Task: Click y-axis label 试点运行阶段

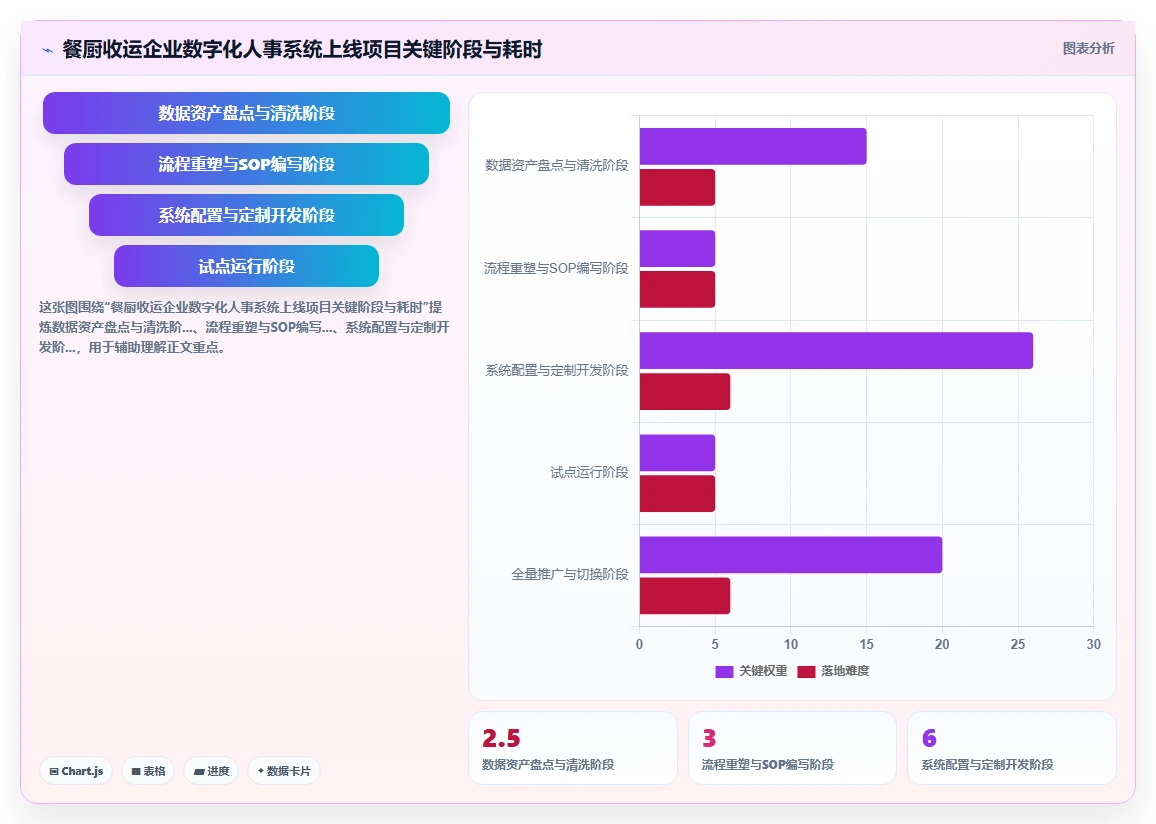Action: 589,472
